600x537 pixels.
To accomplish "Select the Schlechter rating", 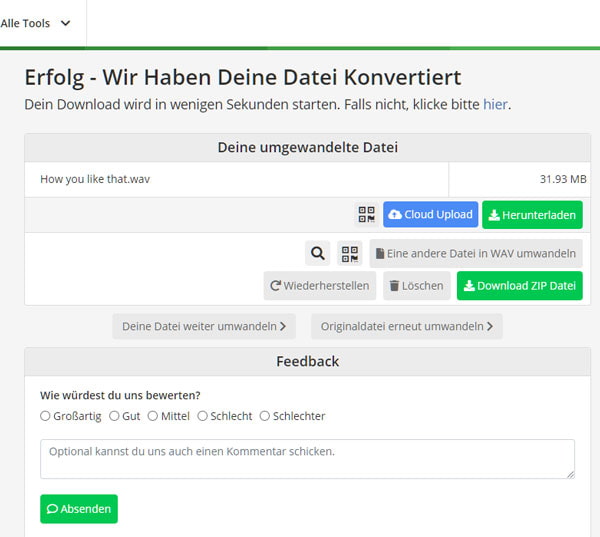I will point(265,416).
